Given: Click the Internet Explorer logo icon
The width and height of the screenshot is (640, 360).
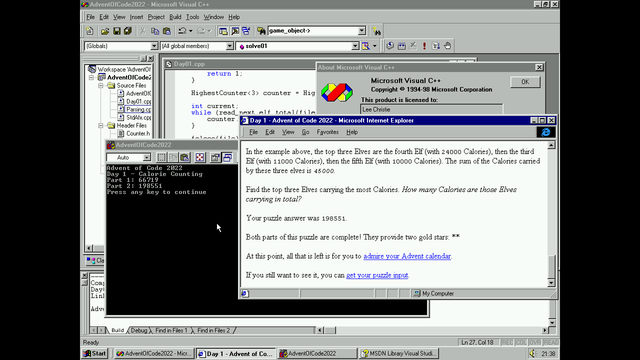Looking at the screenshot, I should click(546, 132).
